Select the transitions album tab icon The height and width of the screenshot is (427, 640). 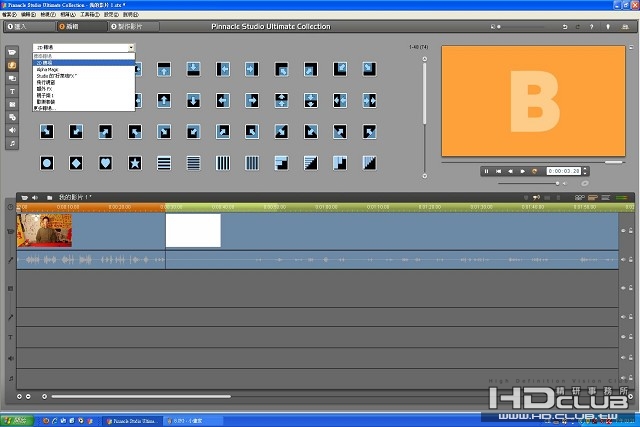click(x=12, y=65)
